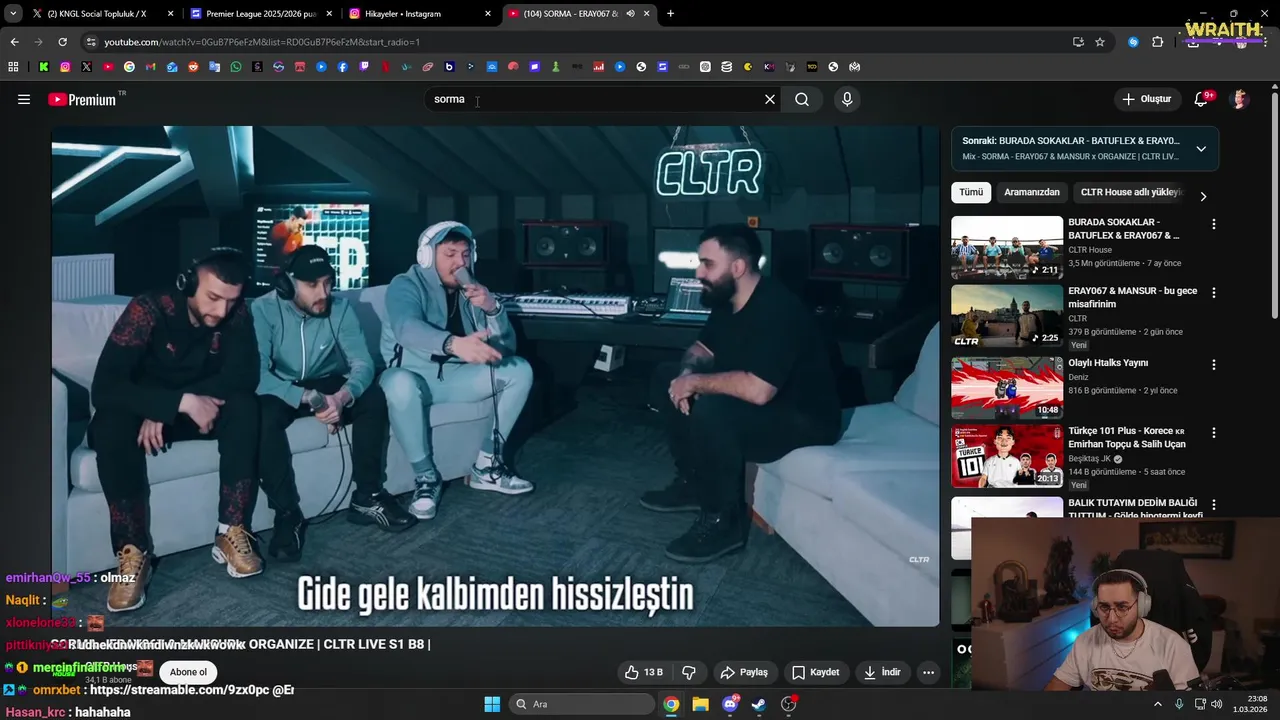The height and width of the screenshot is (720, 1280).
Task: Show more filter chips with right arrow
Action: pyautogui.click(x=1203, y=196)
